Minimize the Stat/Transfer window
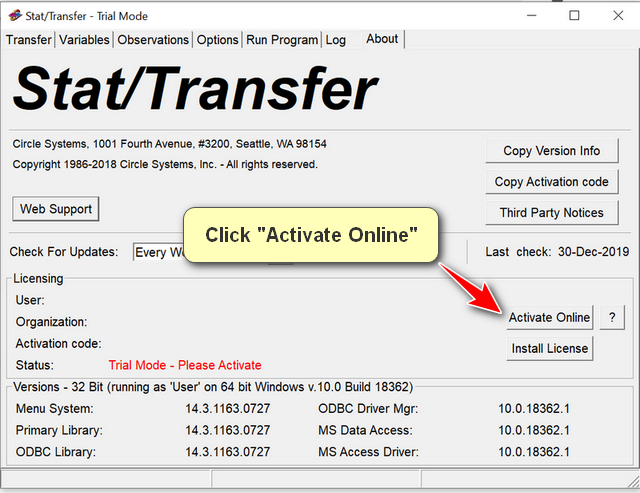Screen dimensions: 640x493 527,15
